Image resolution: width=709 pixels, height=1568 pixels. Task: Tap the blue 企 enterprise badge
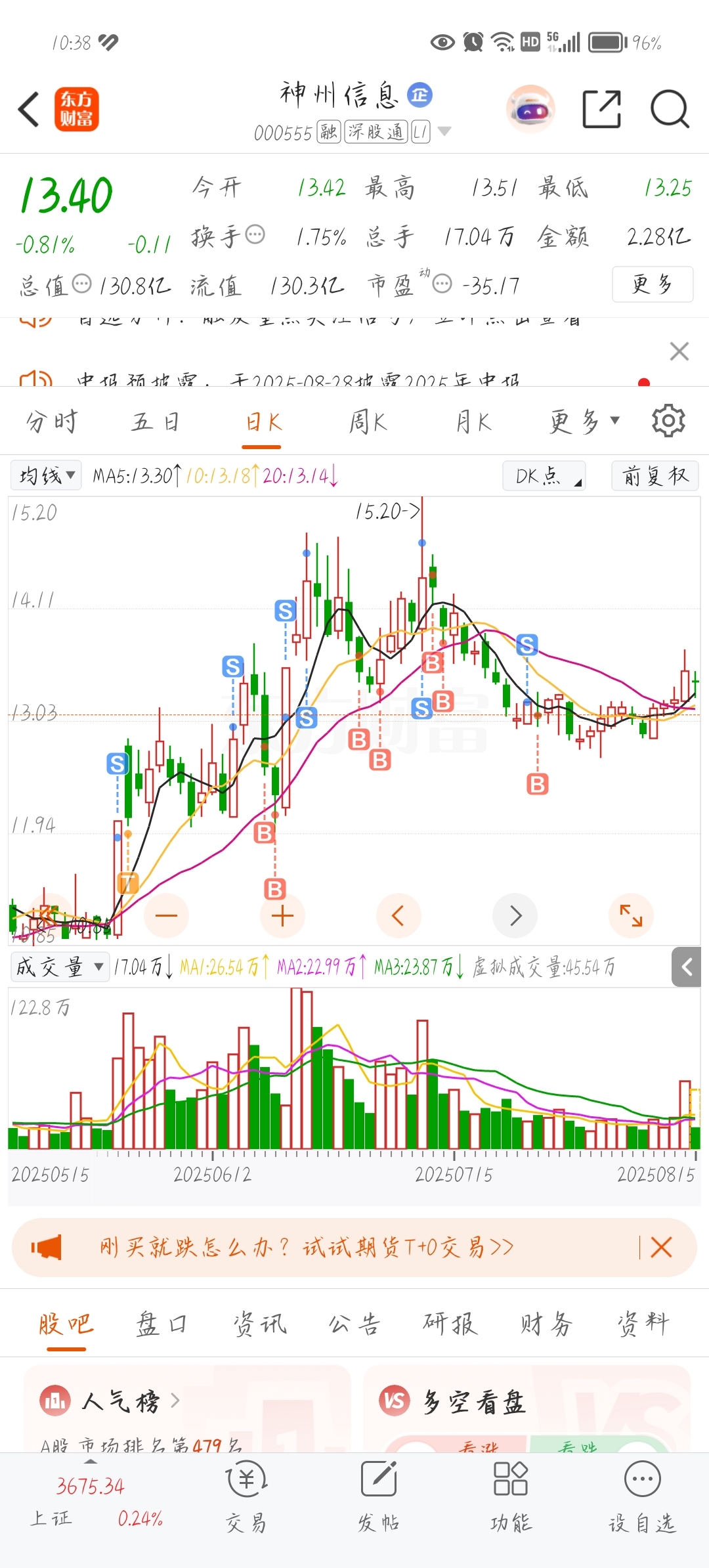coord(419,95)
